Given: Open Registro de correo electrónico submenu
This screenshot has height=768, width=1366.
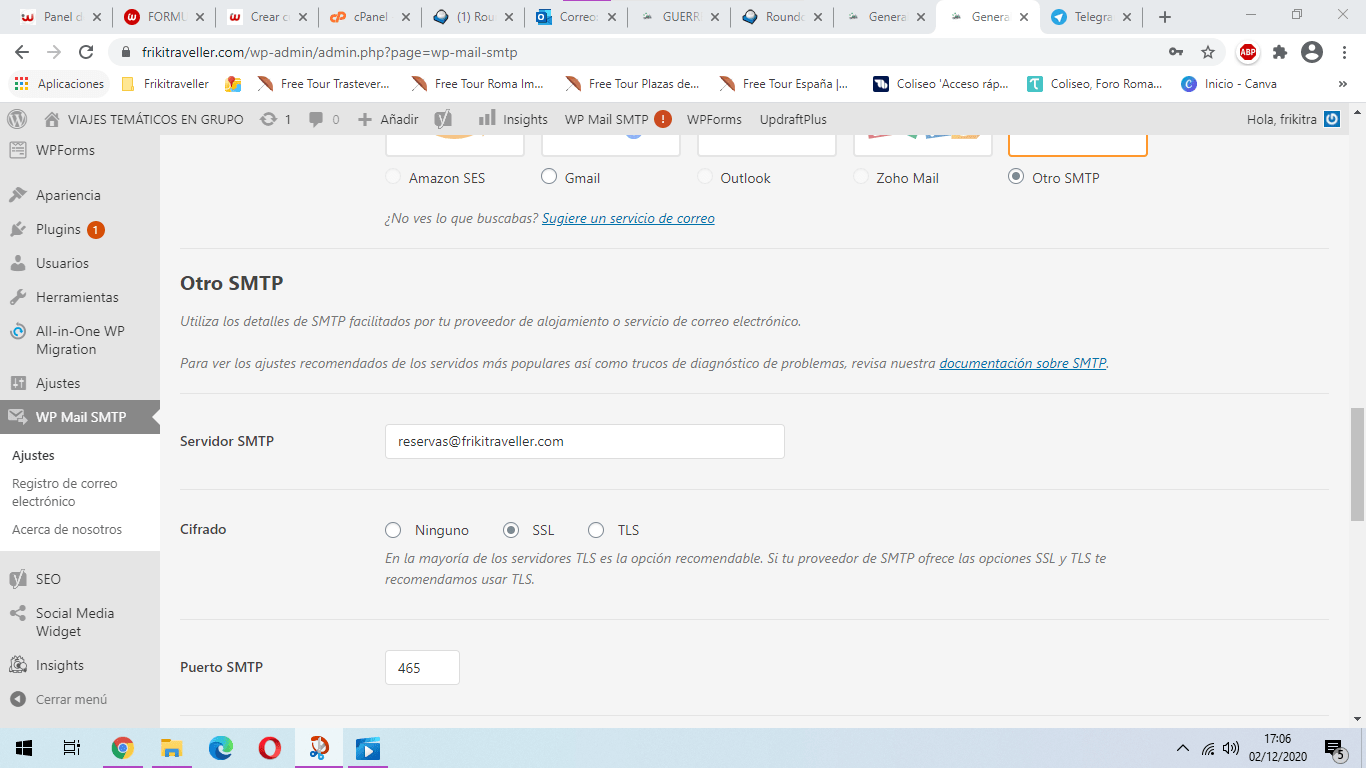Looking at the screenshot, I should coord(65,492).
